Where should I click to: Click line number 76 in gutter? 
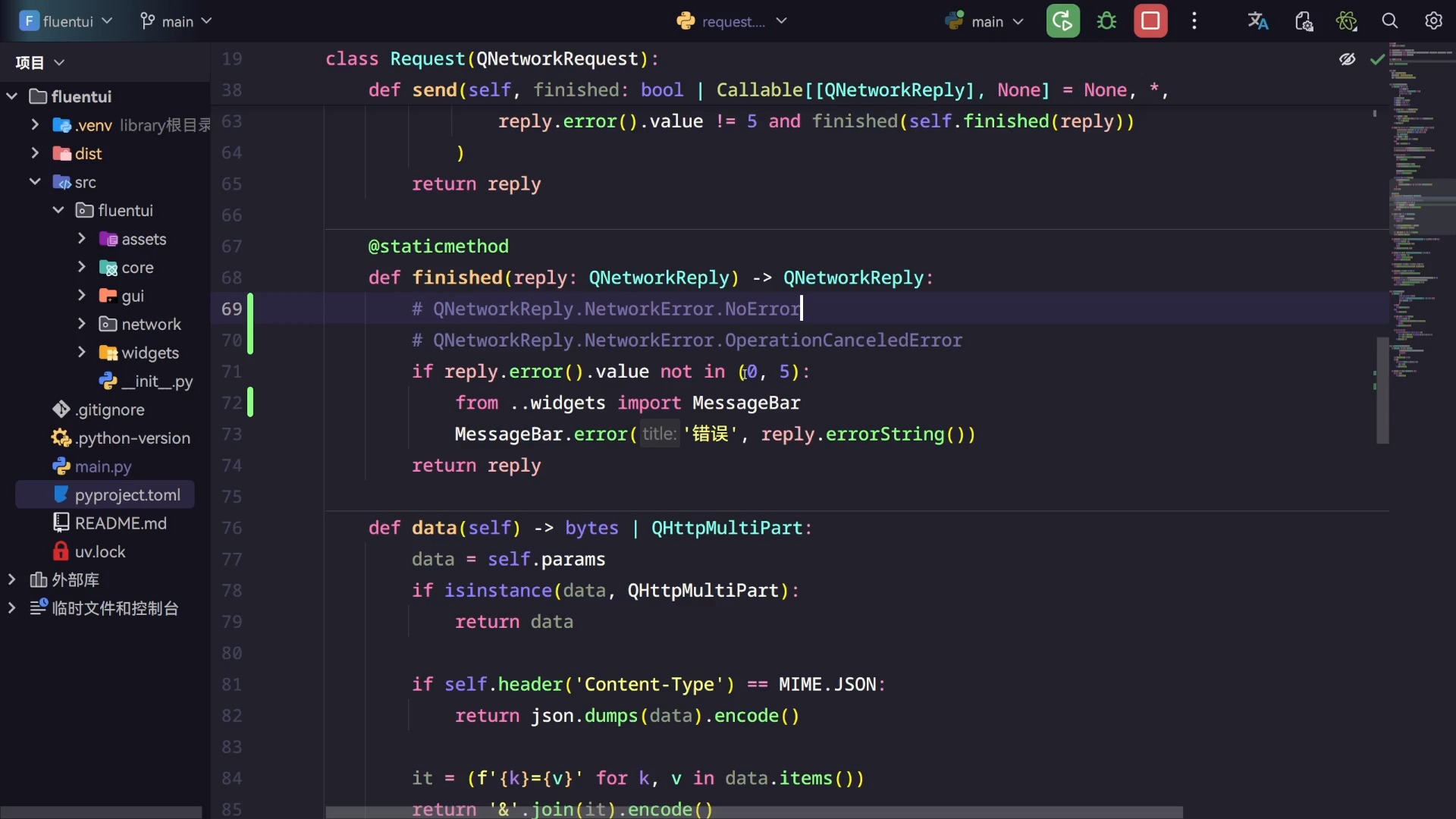pos(231,529)
